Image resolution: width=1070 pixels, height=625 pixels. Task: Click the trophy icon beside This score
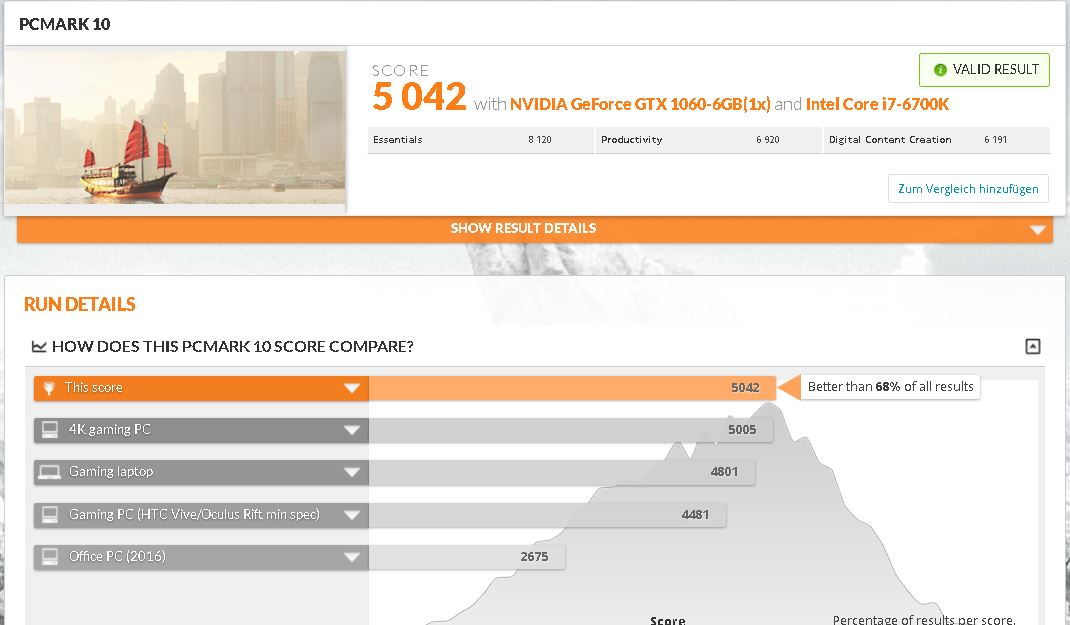[x=50, y=388]
